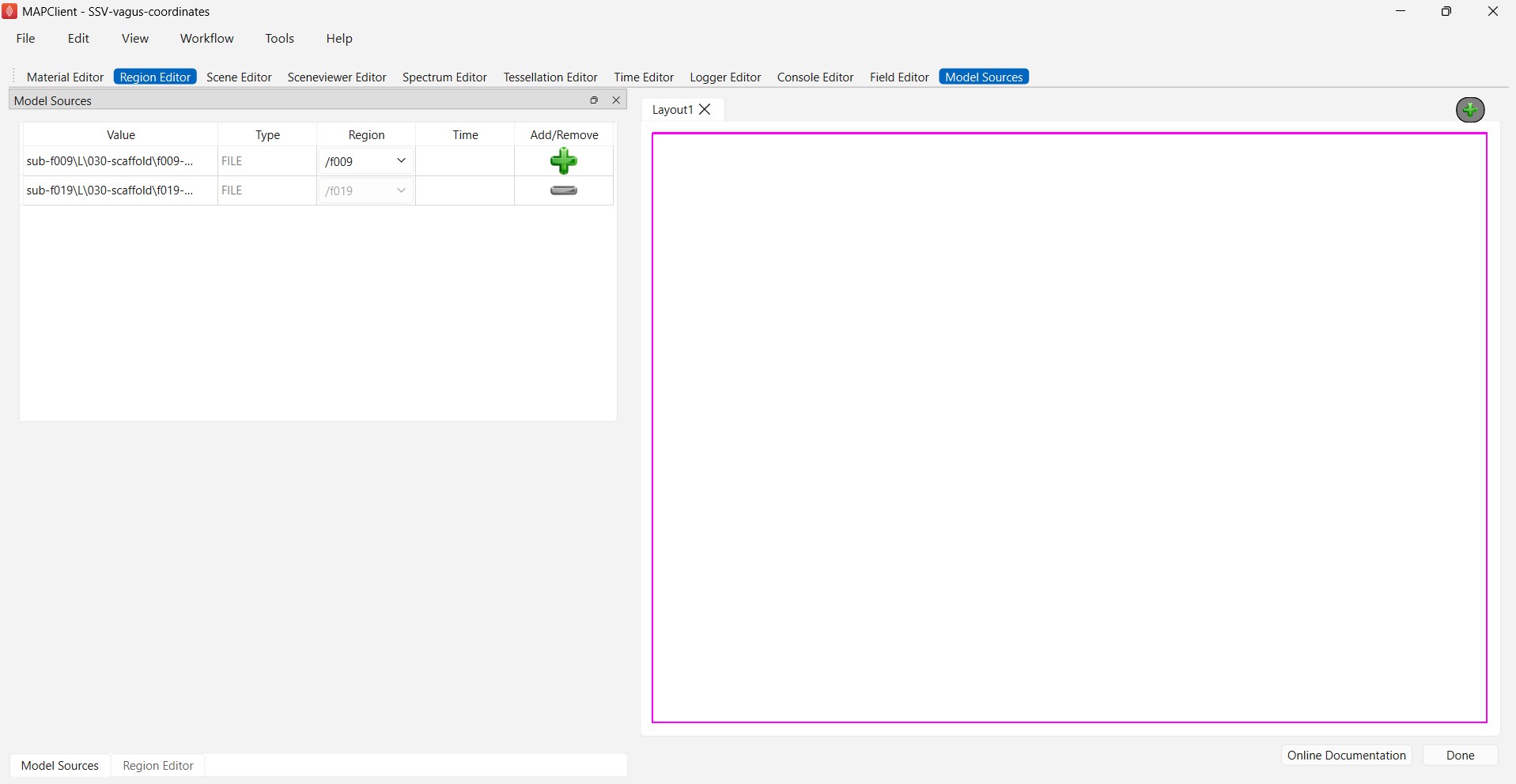Click FILE type cell in f009 row

[267, 161]
